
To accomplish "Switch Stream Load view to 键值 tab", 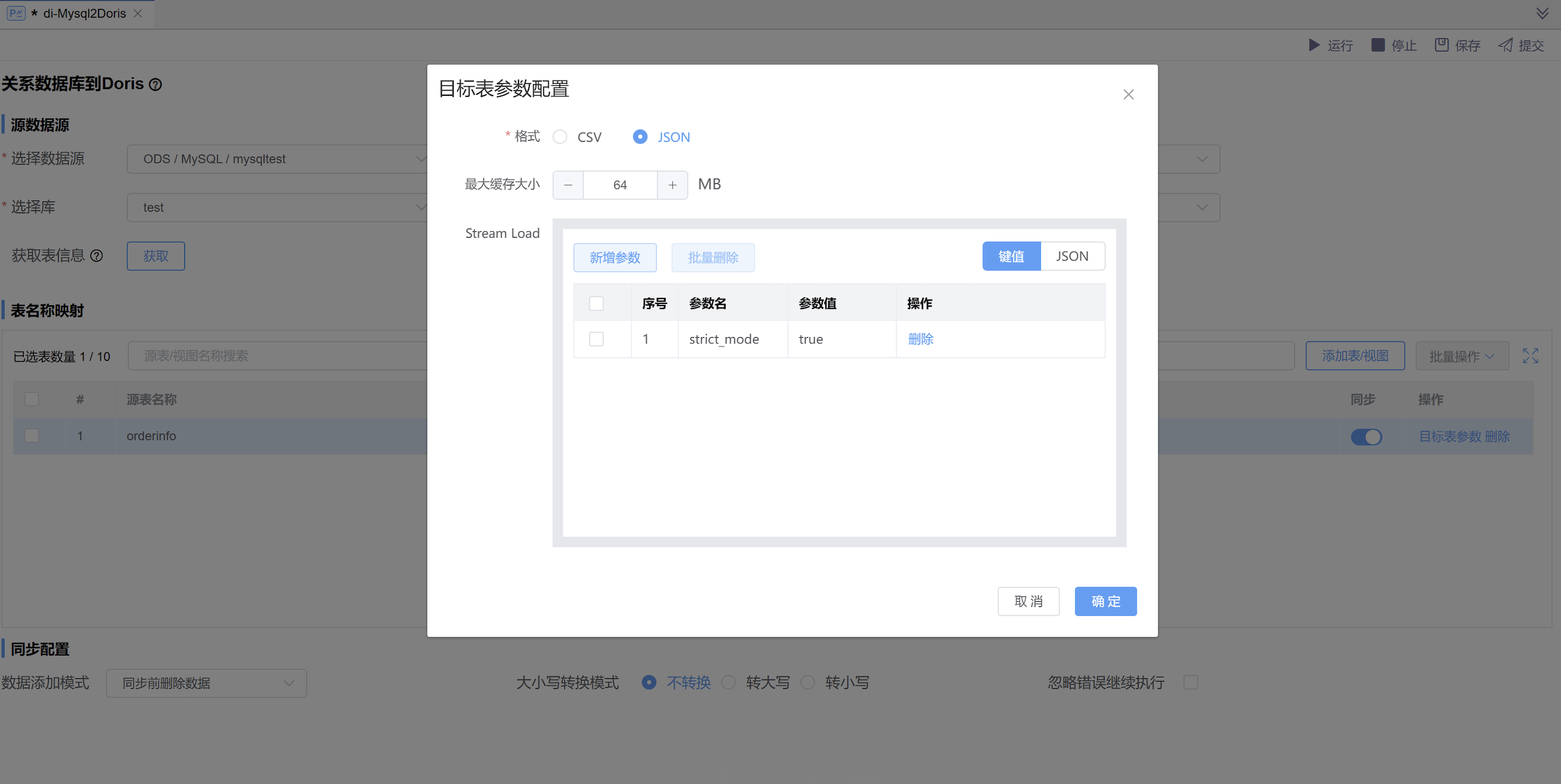I will click(x=1011, y=256).
